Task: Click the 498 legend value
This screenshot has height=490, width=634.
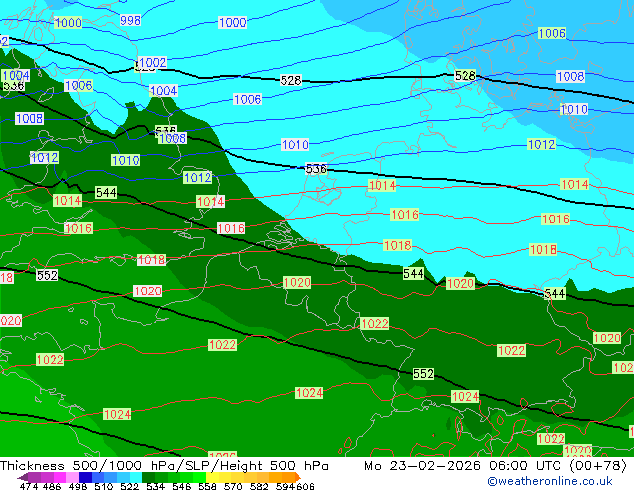Action: pyautogui.click(x=78, y=486)
